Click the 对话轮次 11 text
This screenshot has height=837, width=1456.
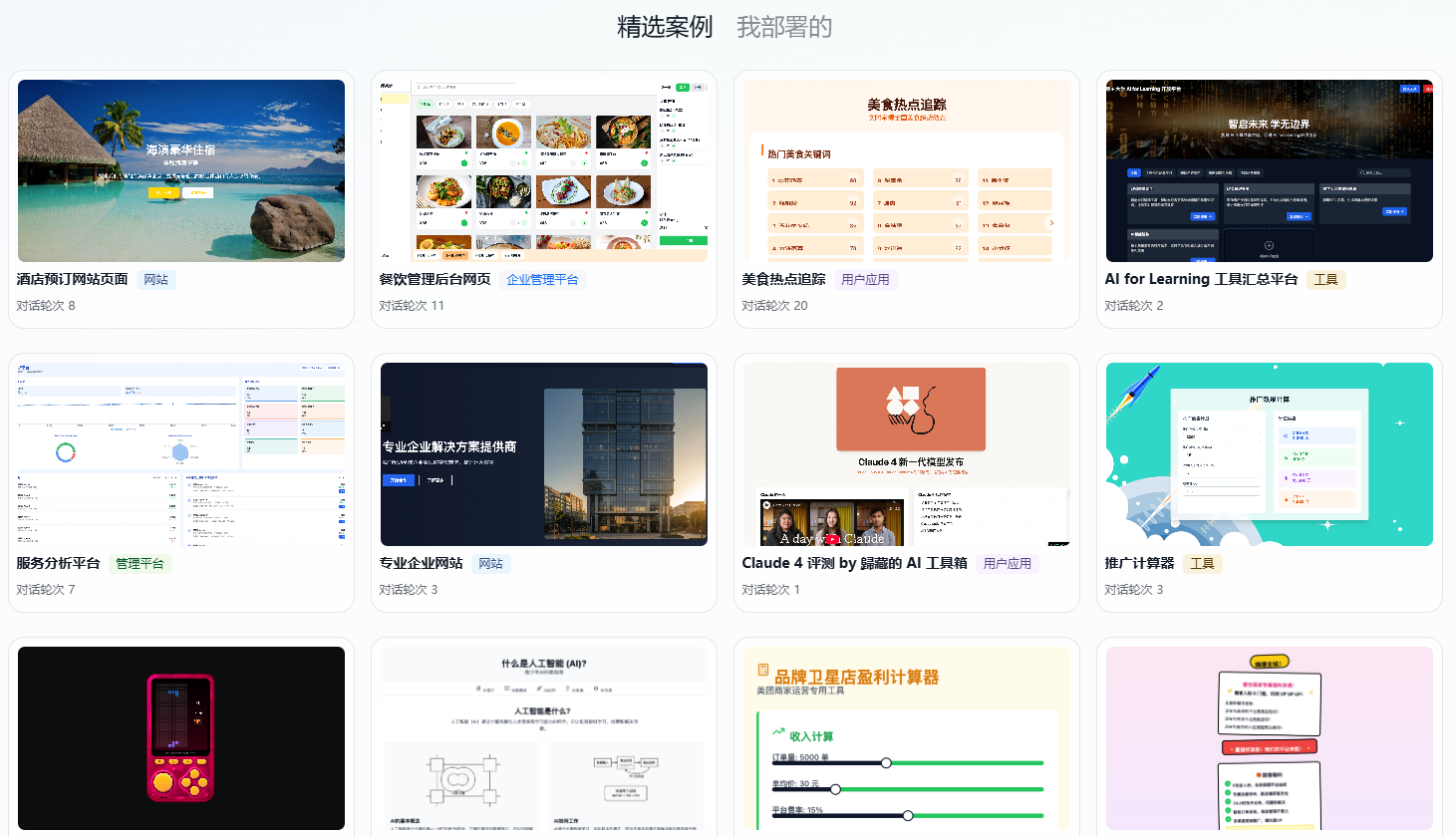412,306
